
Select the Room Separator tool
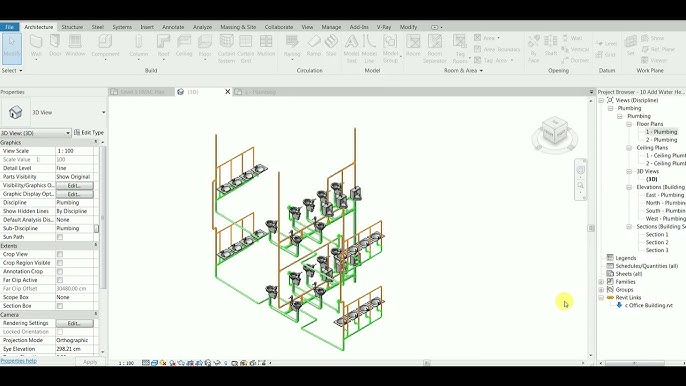coord(435,48)
